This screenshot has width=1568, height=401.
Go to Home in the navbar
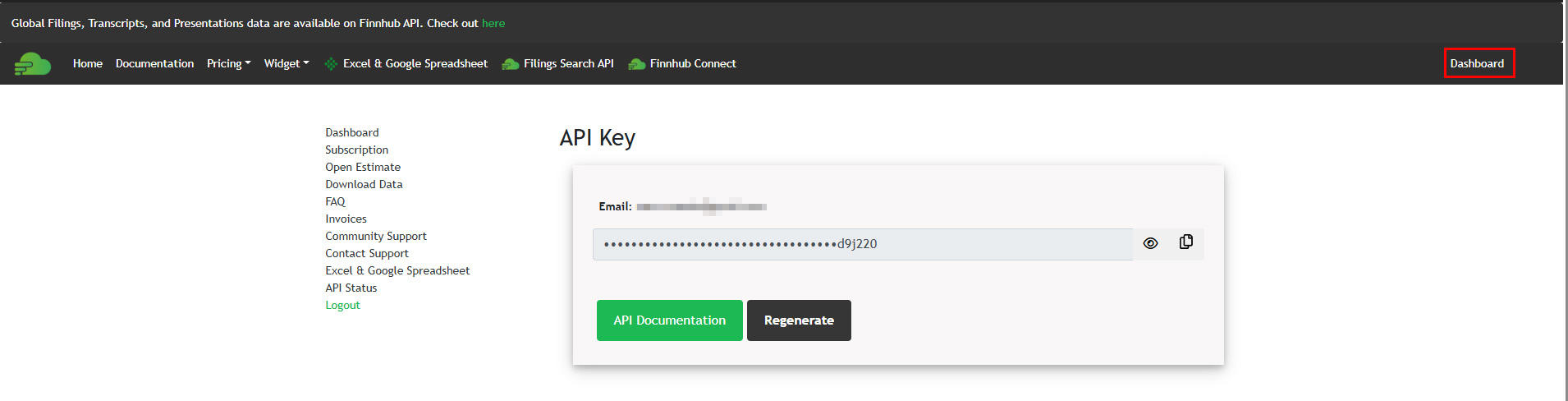88,63
